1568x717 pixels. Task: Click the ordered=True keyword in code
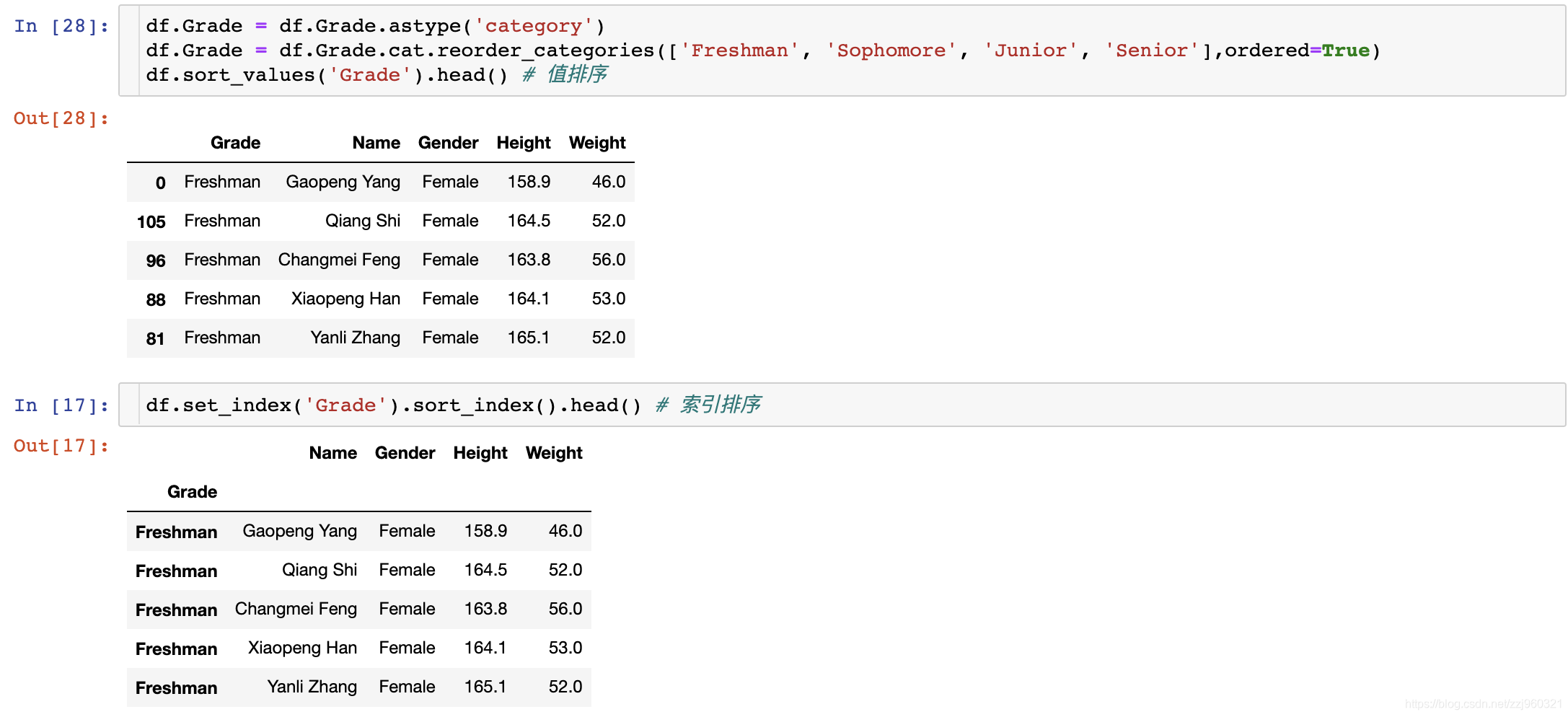(1297, 50)
